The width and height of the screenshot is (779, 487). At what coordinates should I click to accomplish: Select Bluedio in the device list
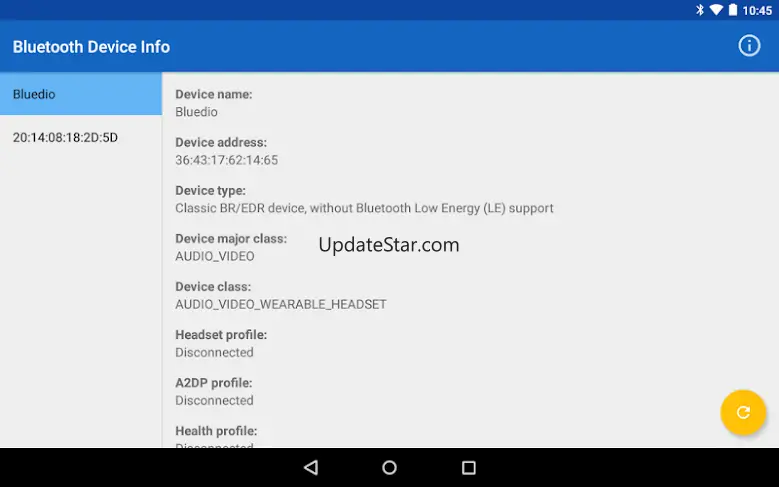coord(81,94)
